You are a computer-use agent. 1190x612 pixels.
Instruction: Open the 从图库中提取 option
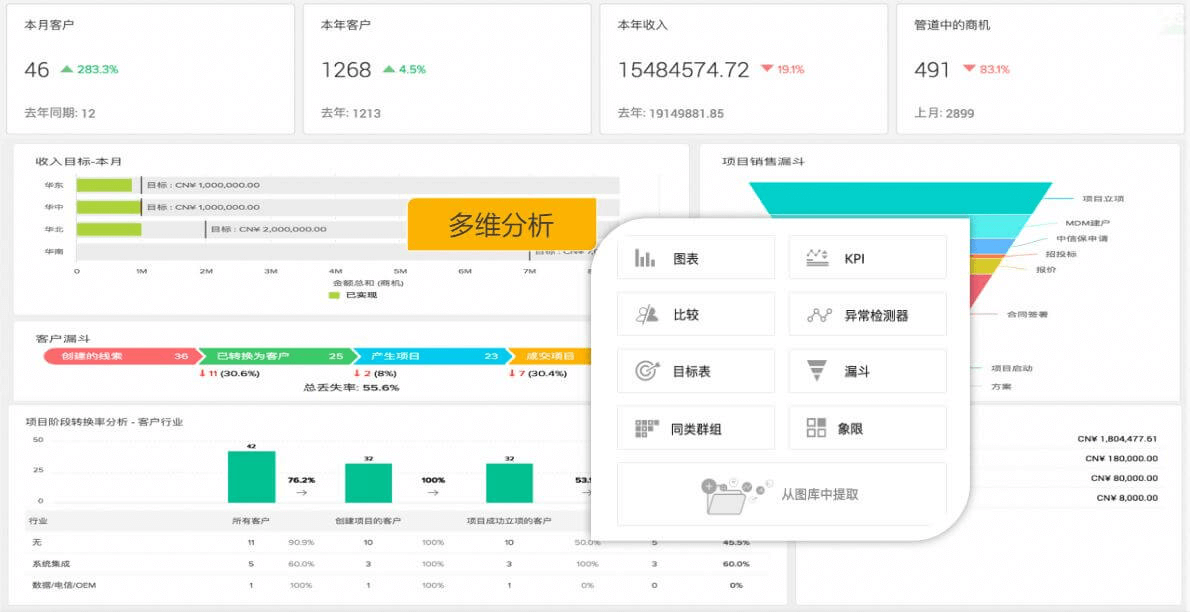[819, 494]
